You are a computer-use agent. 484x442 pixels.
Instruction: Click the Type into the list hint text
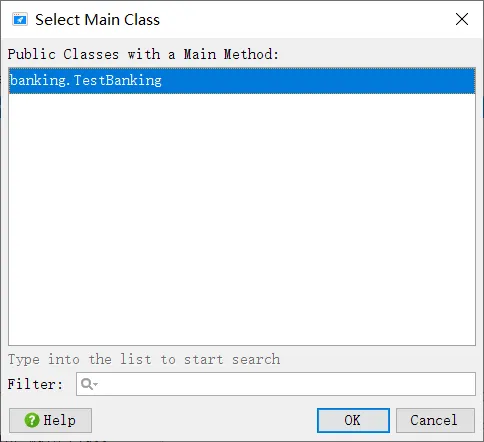144,359
